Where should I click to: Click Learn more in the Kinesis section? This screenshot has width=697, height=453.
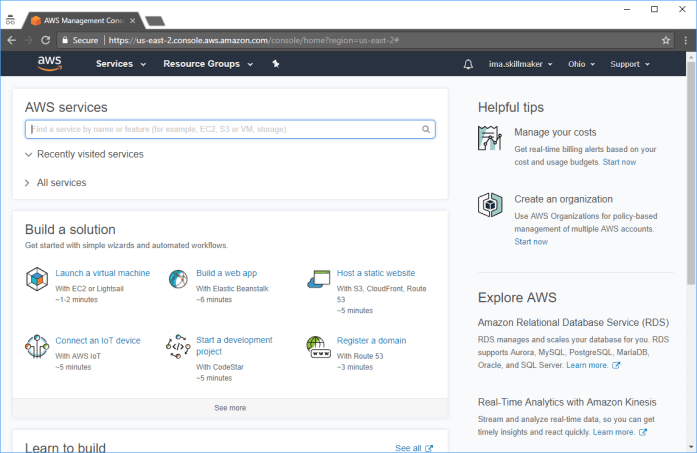(614, 432)
